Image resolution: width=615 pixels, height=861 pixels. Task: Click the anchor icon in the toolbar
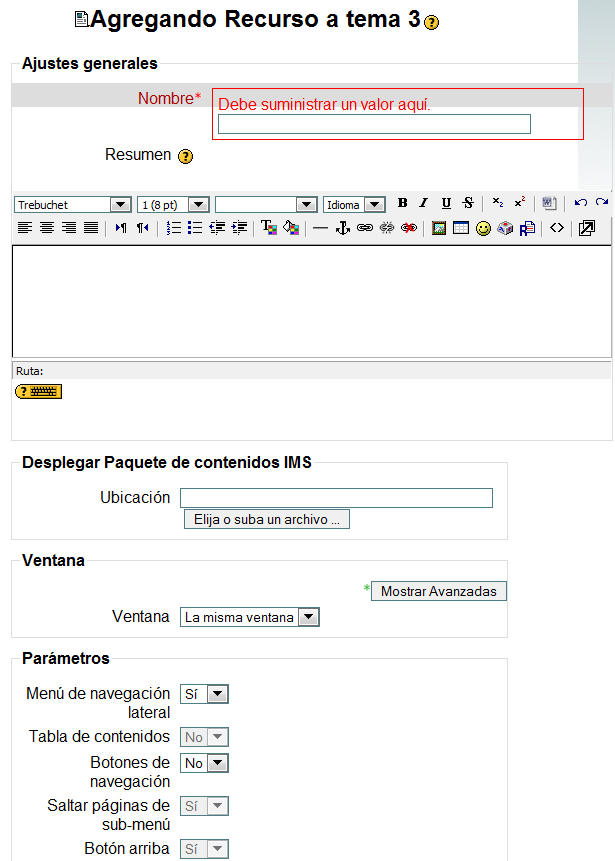(x=342, y=228)
